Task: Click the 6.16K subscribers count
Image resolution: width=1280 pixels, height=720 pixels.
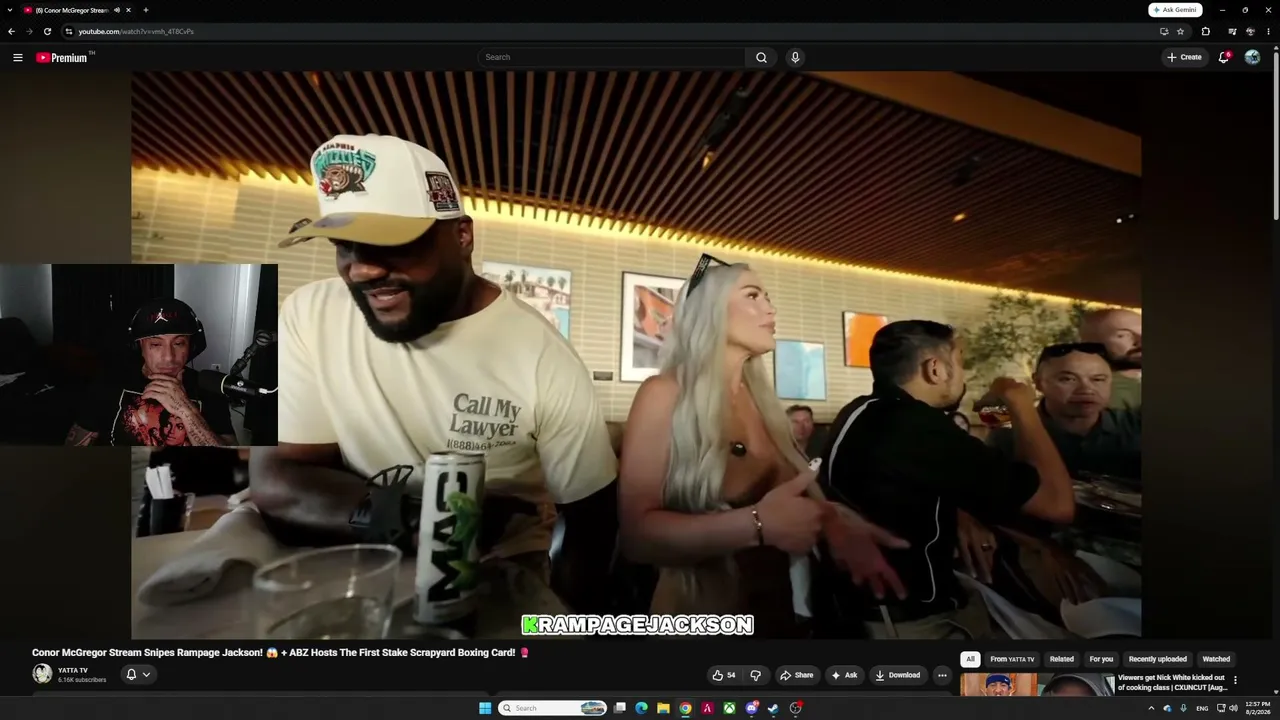Action: (x=82, y=680)
